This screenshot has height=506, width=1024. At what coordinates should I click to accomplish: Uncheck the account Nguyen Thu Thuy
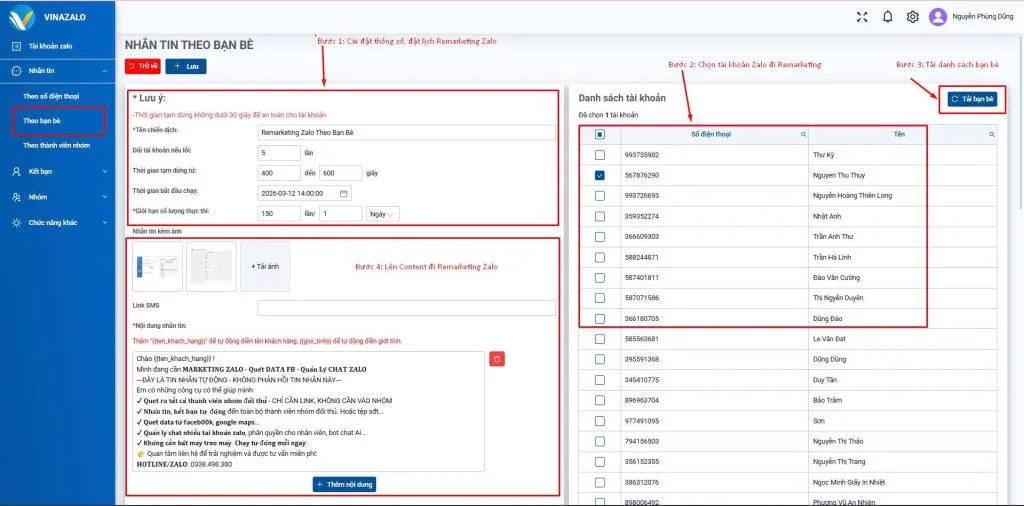(x=599, y=175)
